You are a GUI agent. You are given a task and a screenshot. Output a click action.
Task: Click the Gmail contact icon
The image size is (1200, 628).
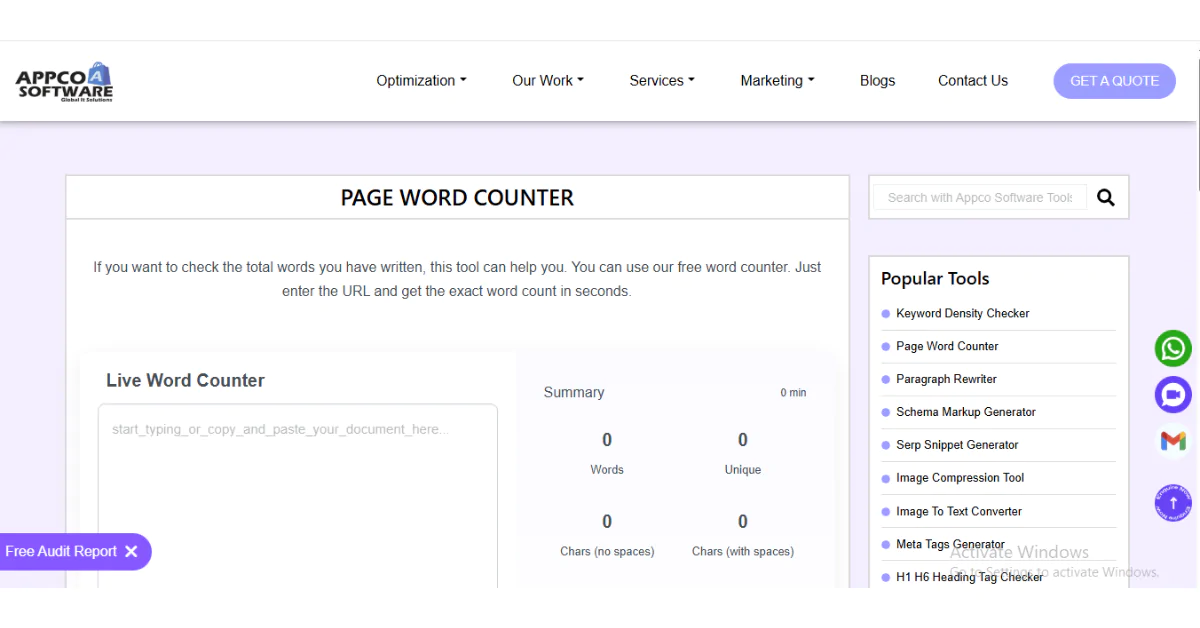pyautogui.click(x=1172, y=440)
